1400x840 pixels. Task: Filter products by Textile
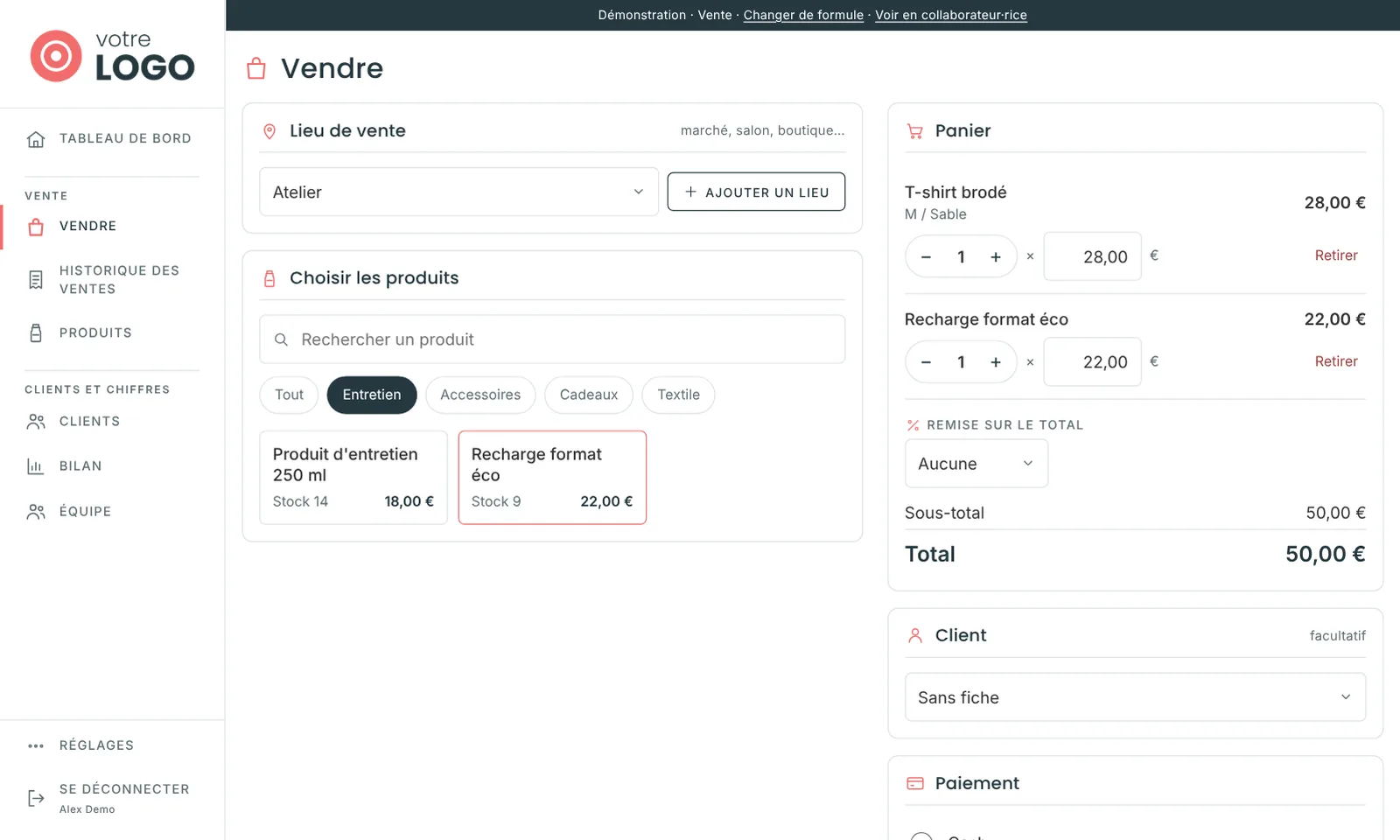(679, 395)
